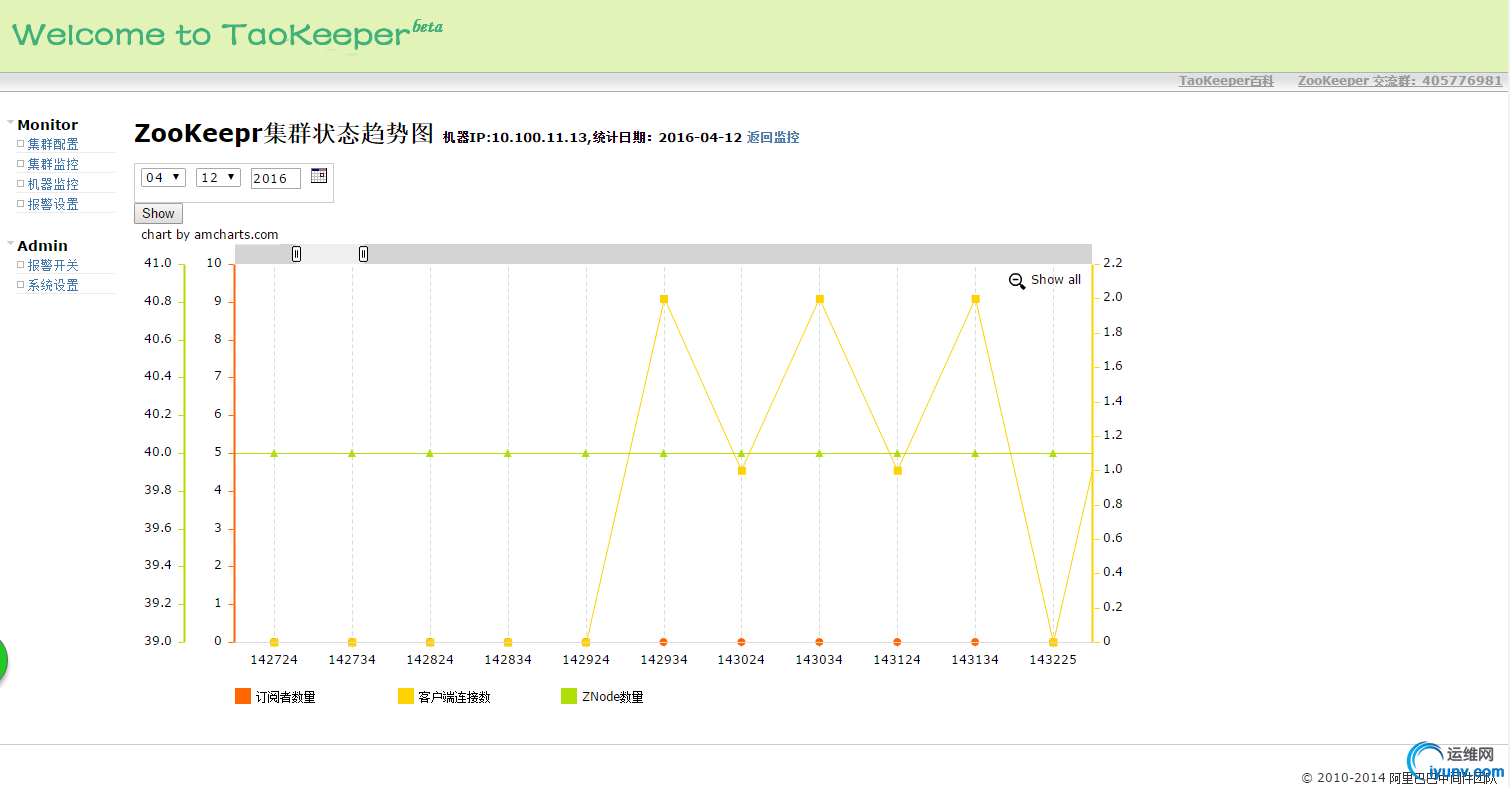Viewport: 1510px width, 788px height.
Task: Open 集群配置 in Monitor menu
Action: [53, 144]
